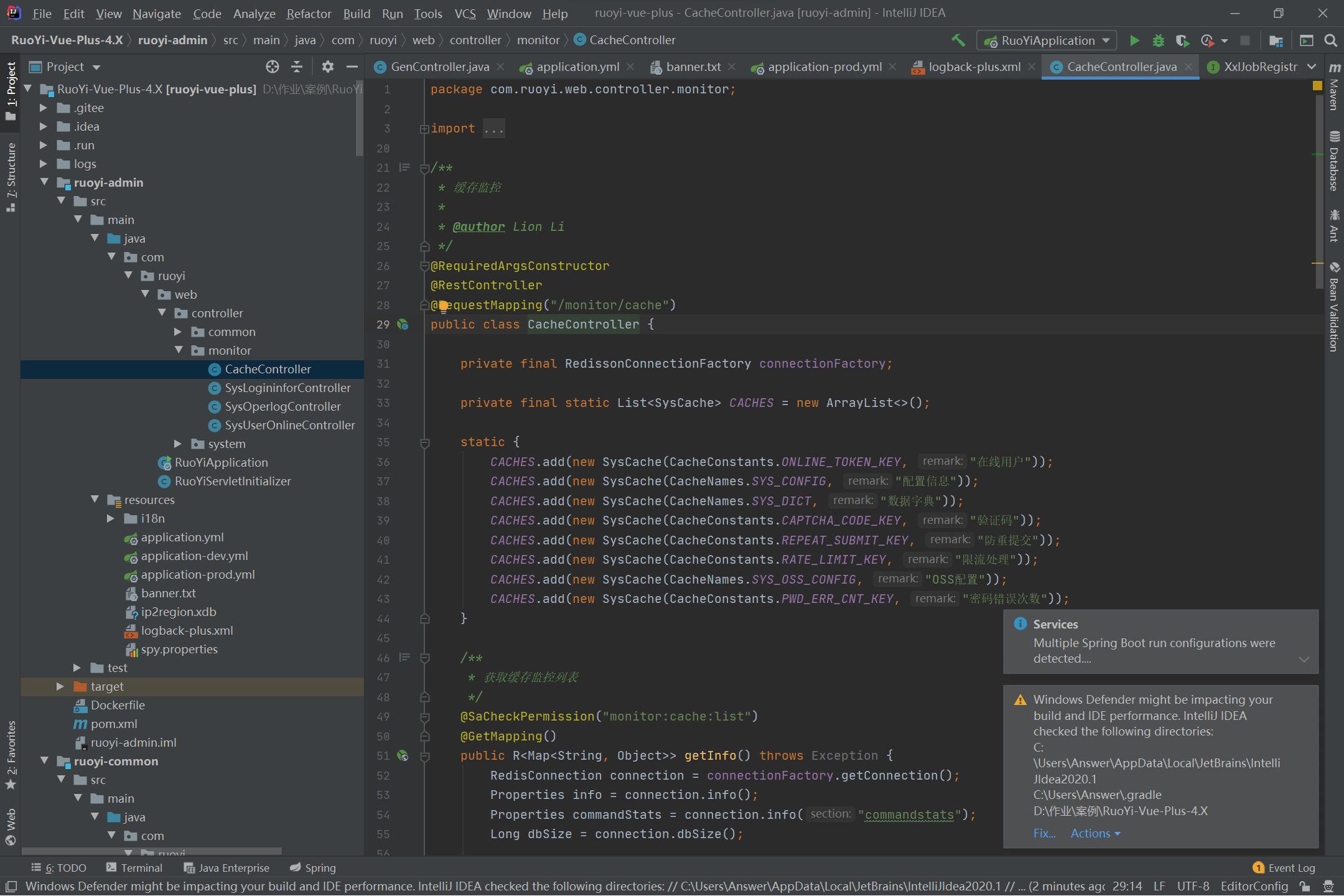This screenshot has height=896, width=1344.
Task: Open Search Everywhere magnifier icon
Action: 1330,40
